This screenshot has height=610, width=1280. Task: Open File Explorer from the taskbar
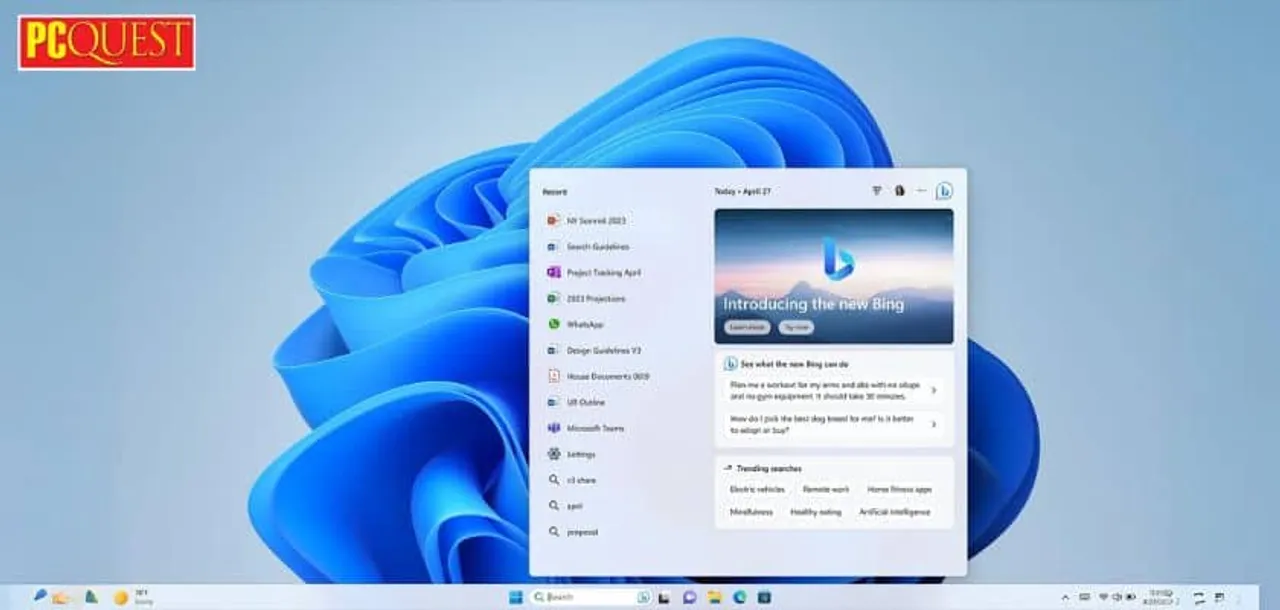coord(714,597)
